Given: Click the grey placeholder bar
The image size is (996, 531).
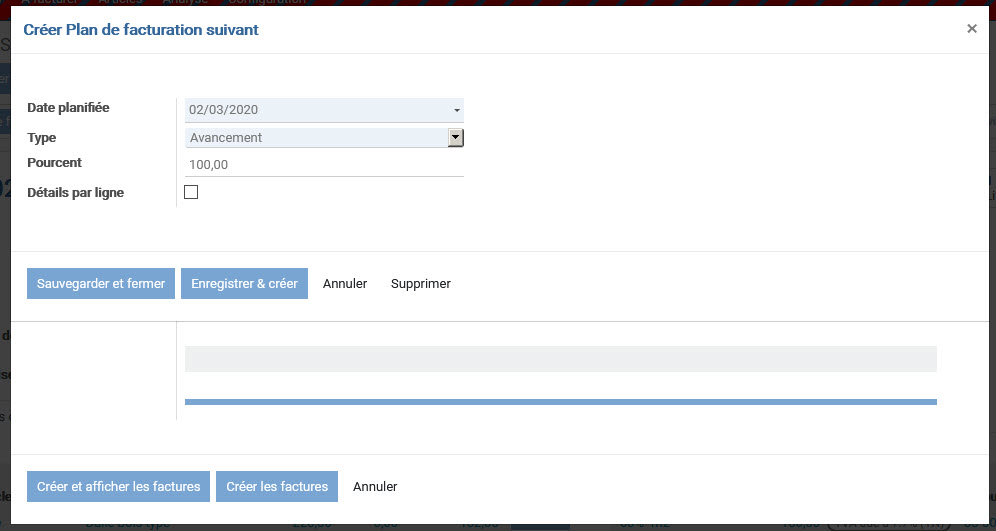Looking at the screenshot, I should [560, 359].
